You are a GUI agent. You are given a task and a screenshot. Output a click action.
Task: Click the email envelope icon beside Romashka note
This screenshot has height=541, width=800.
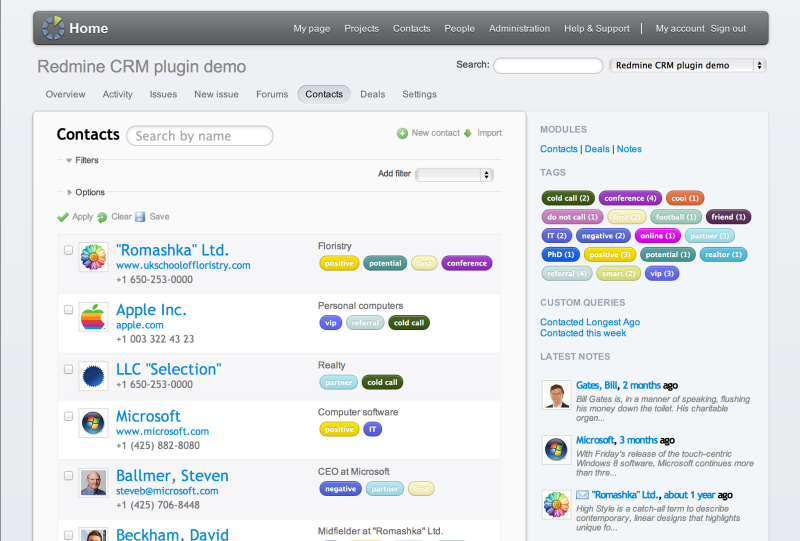[582, 495]
